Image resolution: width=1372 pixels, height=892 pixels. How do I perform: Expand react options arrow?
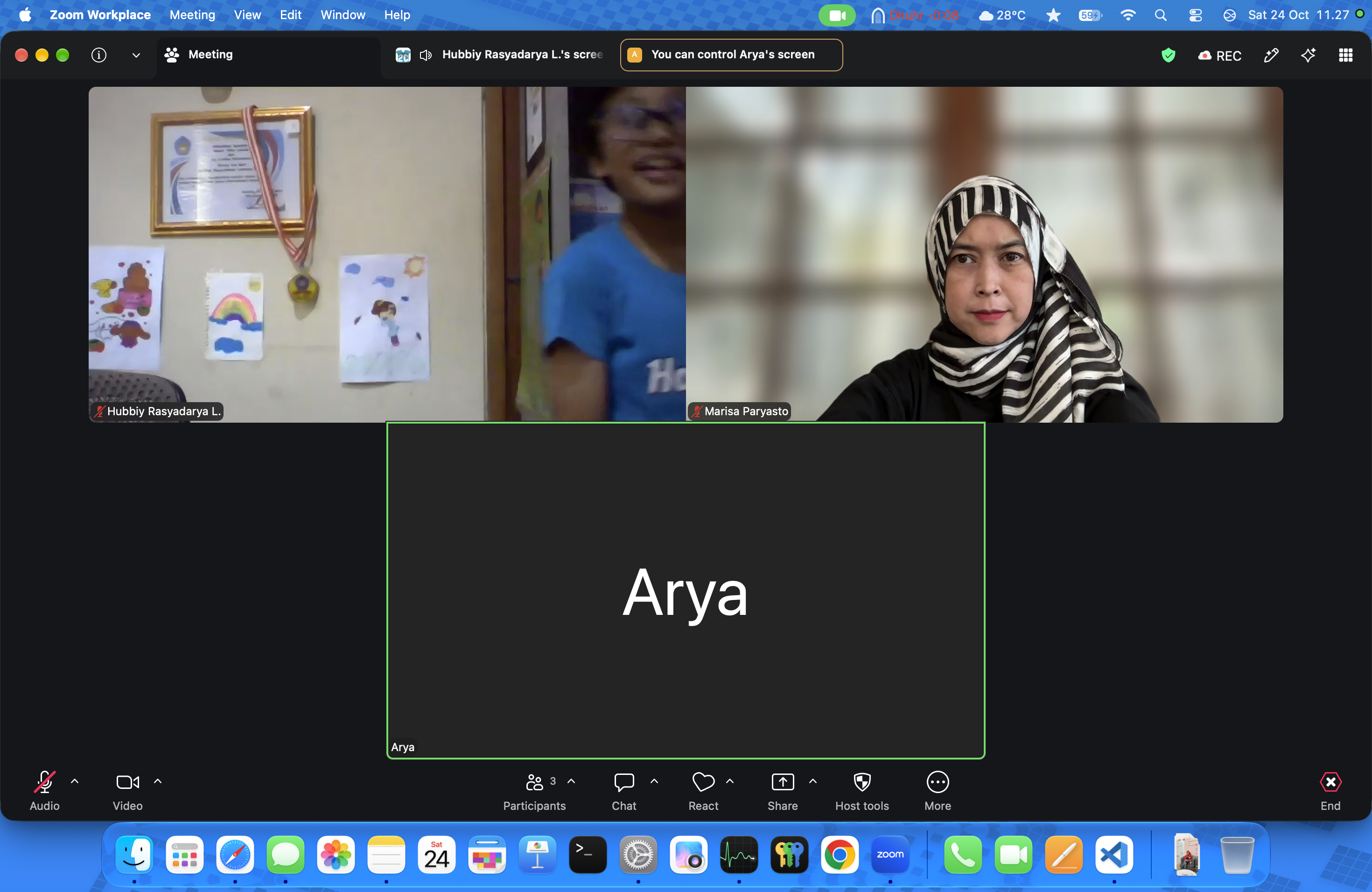[730, 782]
